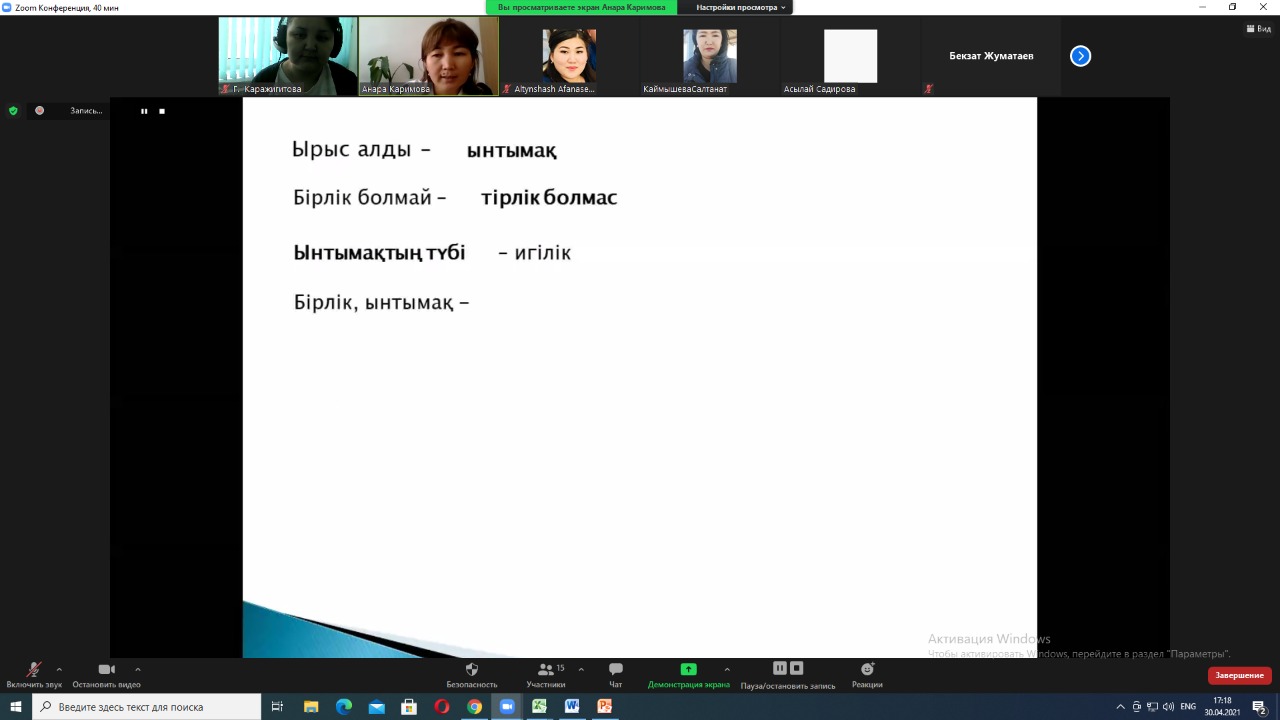Select Каражигитова video thumbnail
The height and width of the screenshot is (720, 1280).
coord(288,56)
